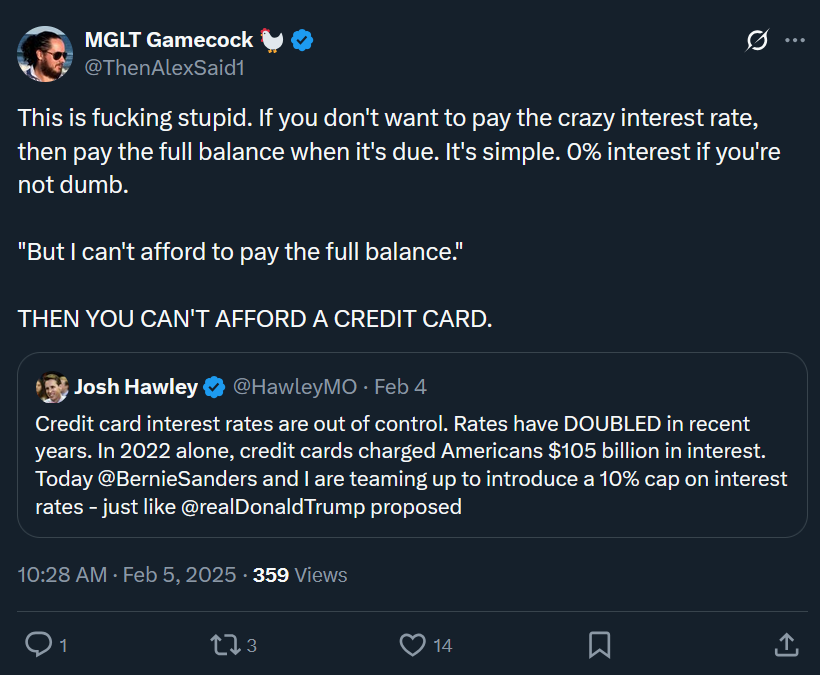
Task: Click the 10:28 AM Feb 5, 2025 timestamp
Action: pos(127,575)
